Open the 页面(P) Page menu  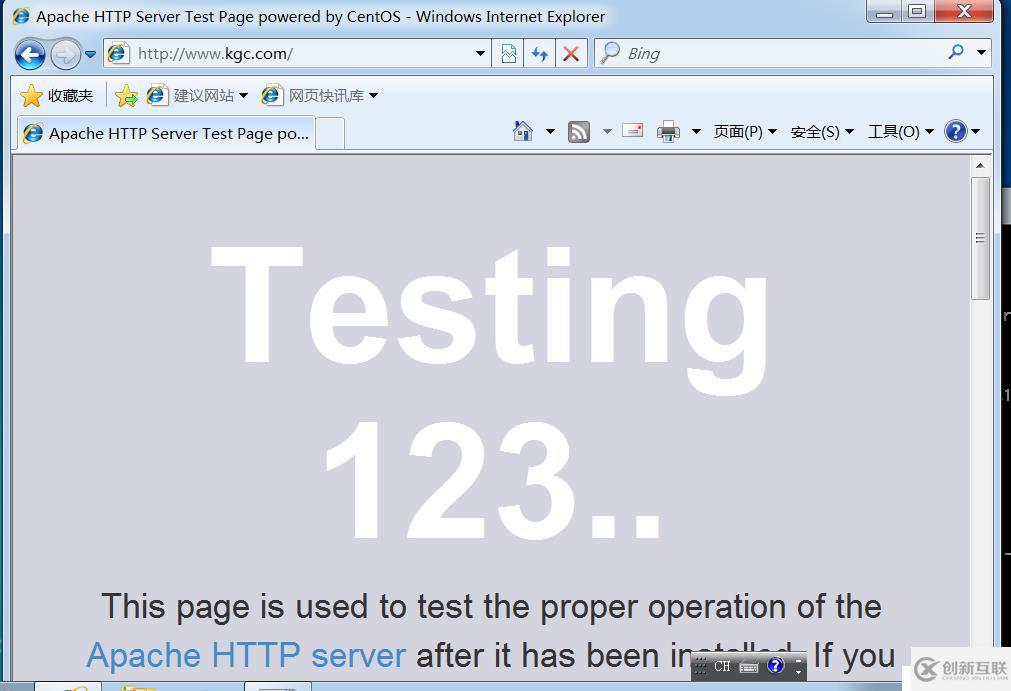click(745, 131)
